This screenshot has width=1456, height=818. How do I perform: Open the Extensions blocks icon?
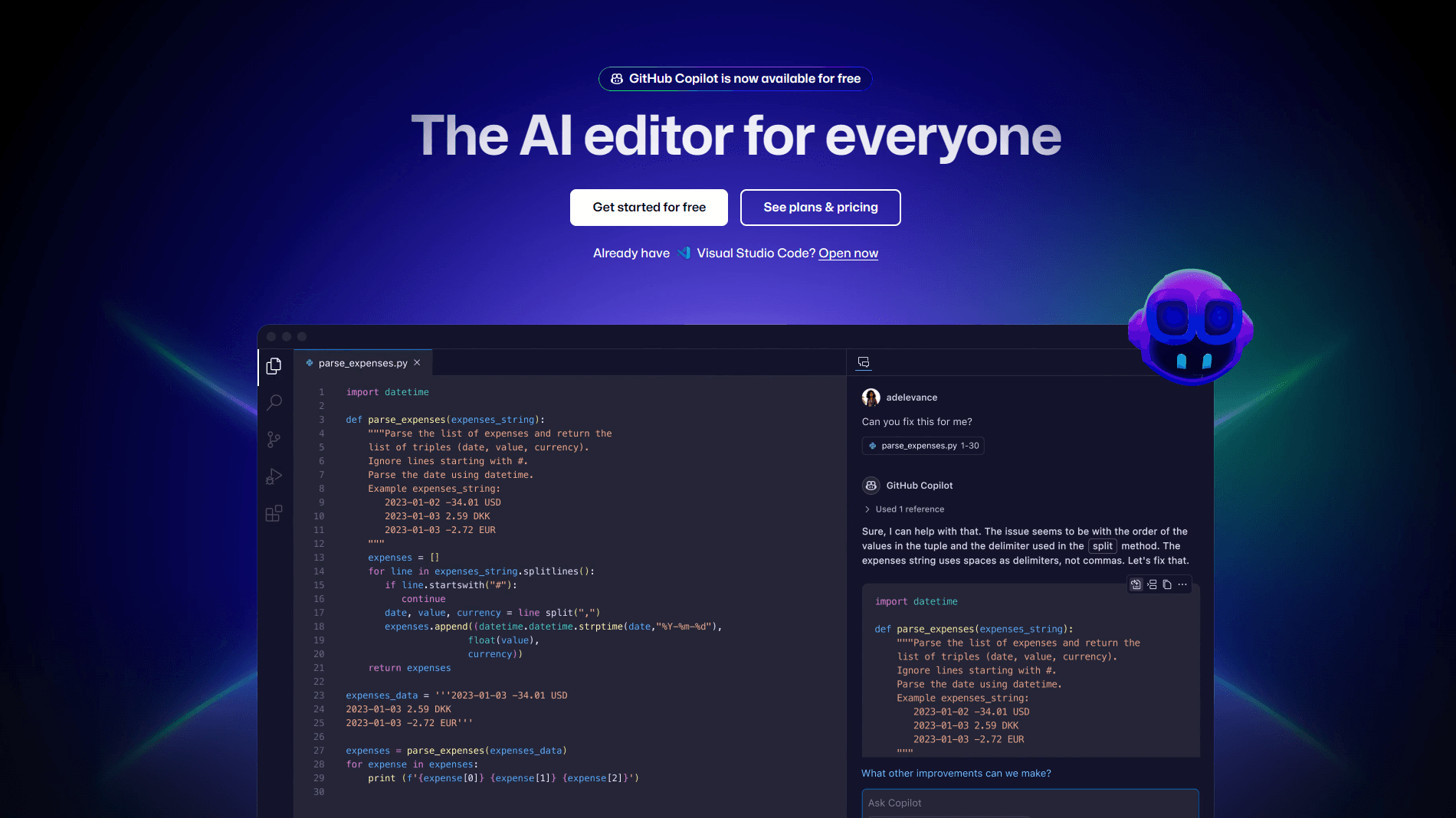(274, 513)
